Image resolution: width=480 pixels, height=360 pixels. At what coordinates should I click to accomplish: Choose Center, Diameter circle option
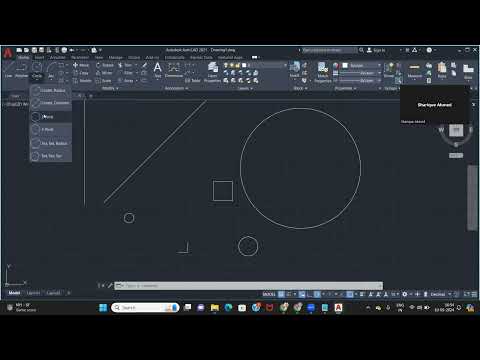point(51,103)
